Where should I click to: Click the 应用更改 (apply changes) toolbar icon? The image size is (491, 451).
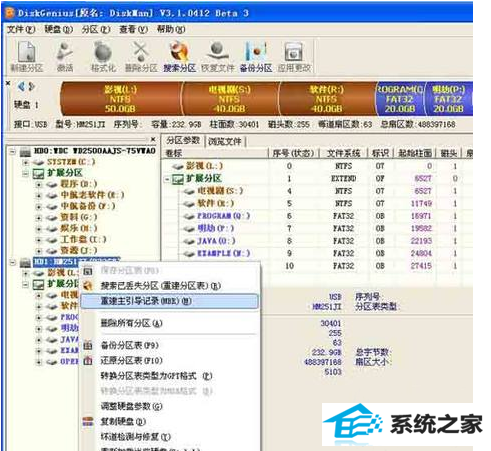tap(294, 57)
